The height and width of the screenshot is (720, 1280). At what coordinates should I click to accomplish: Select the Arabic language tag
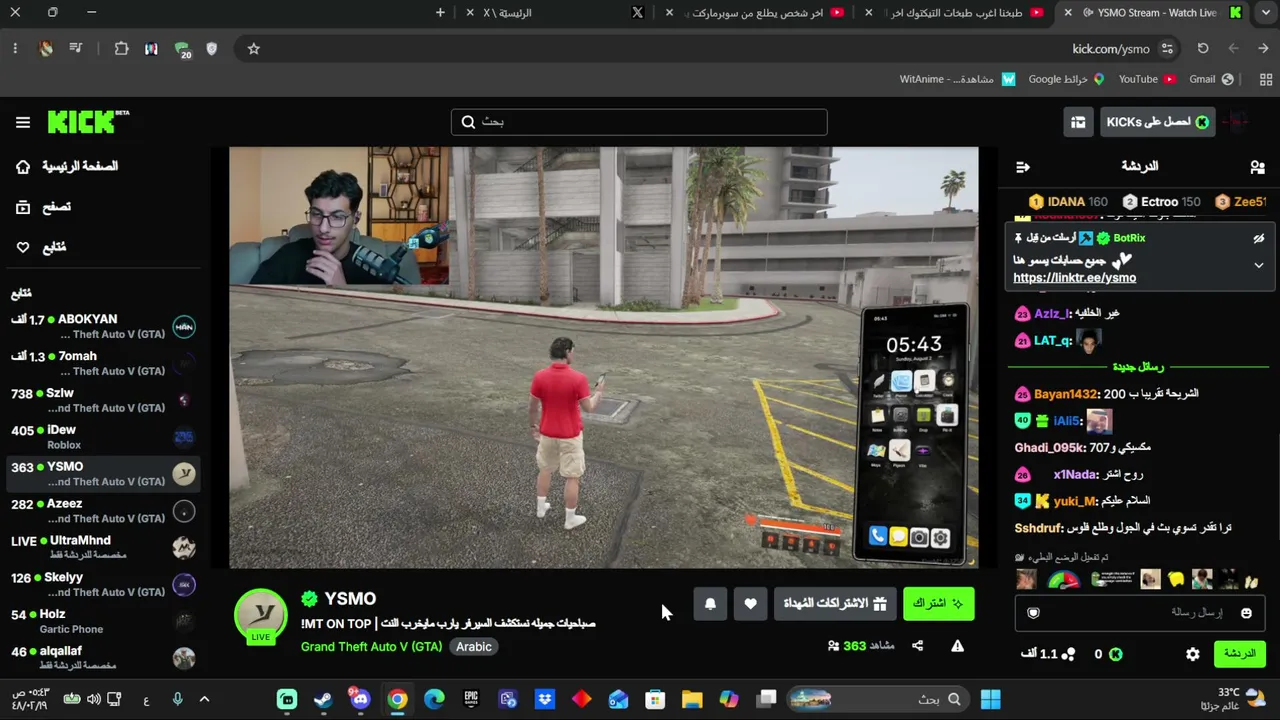point(474,647)
